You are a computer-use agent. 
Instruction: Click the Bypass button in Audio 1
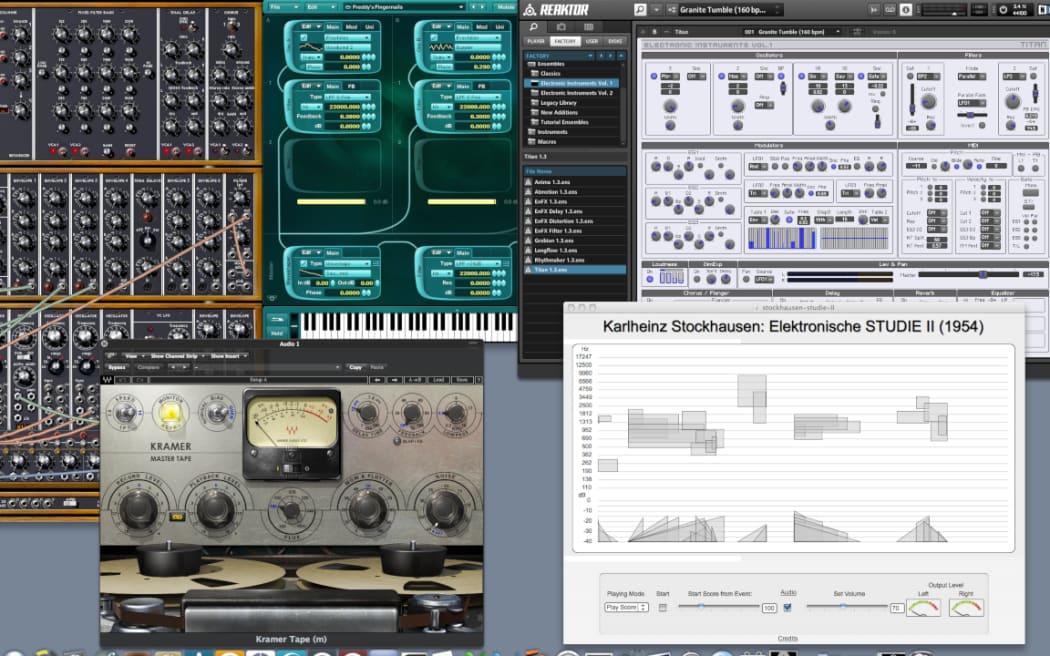click(x=117, y=367)
